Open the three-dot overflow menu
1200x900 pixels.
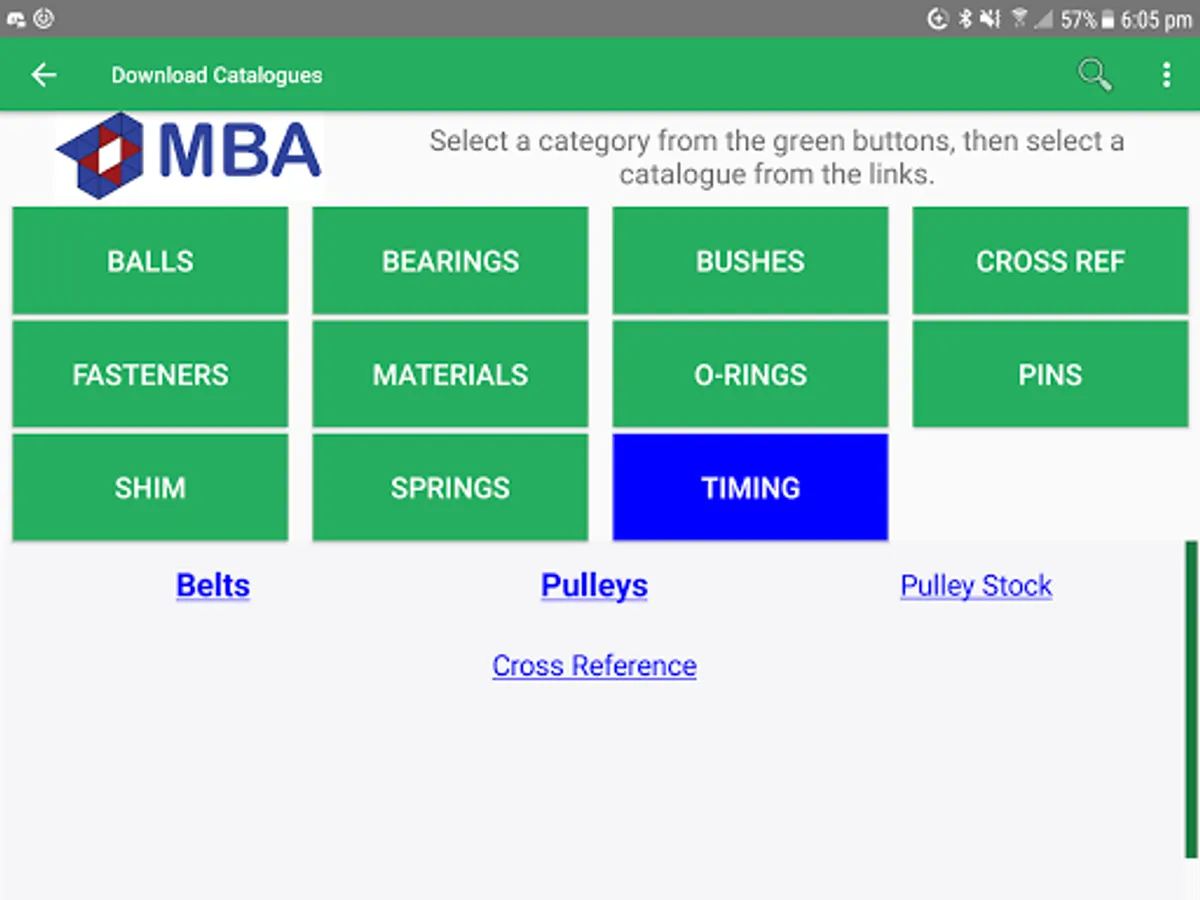(x=1166, y=75)
